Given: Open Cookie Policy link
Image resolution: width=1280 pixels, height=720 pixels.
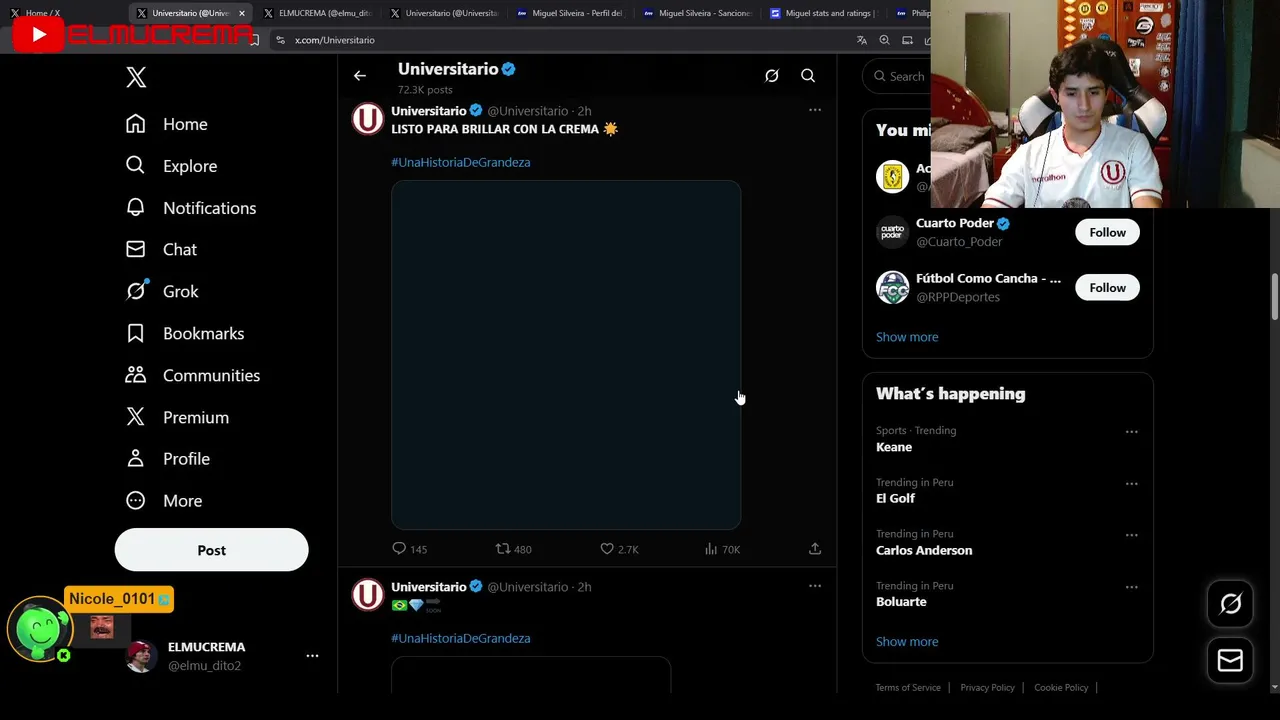Looking at the screenshot, I should pos(1061,688).
